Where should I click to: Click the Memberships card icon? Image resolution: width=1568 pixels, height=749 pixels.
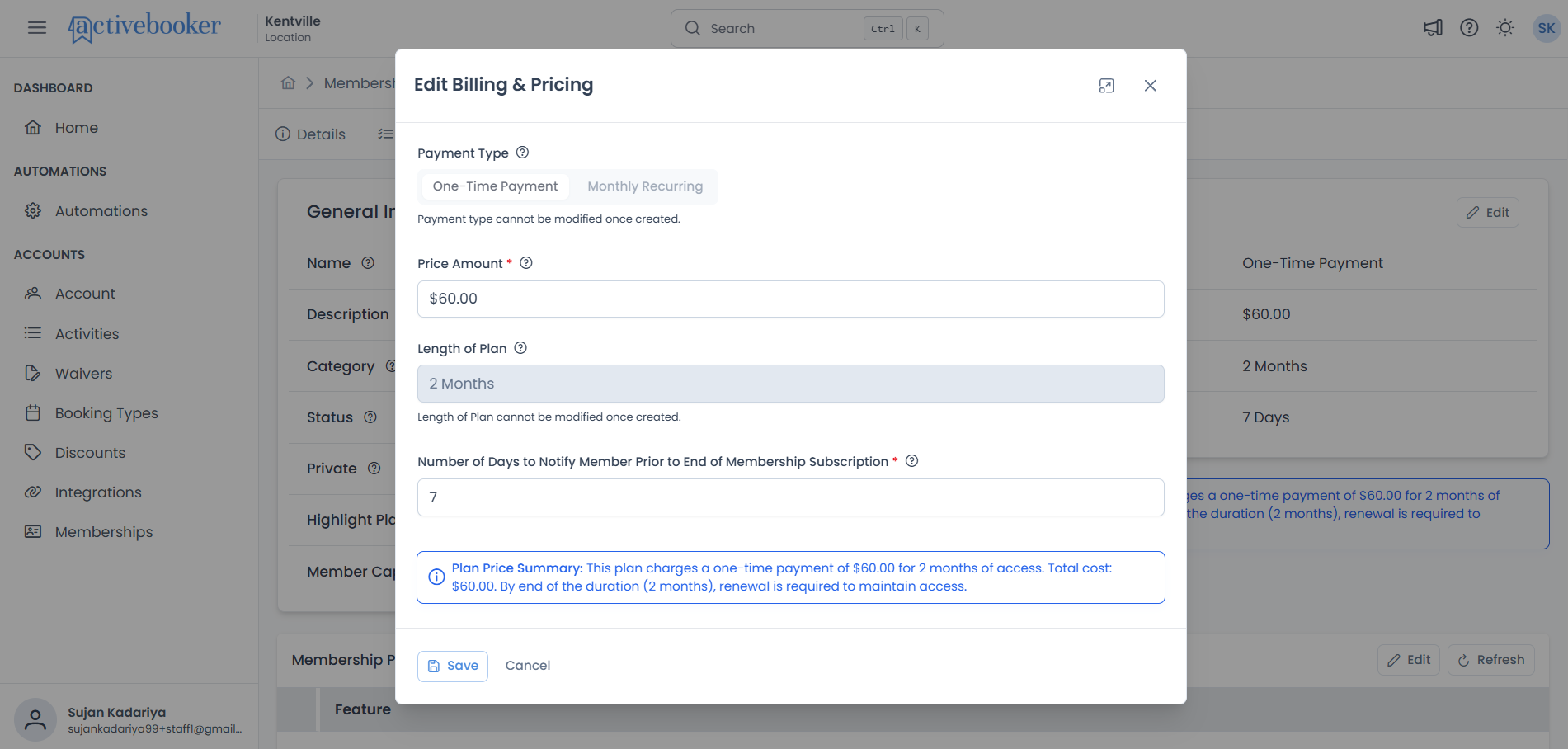(x=33, y=531)
